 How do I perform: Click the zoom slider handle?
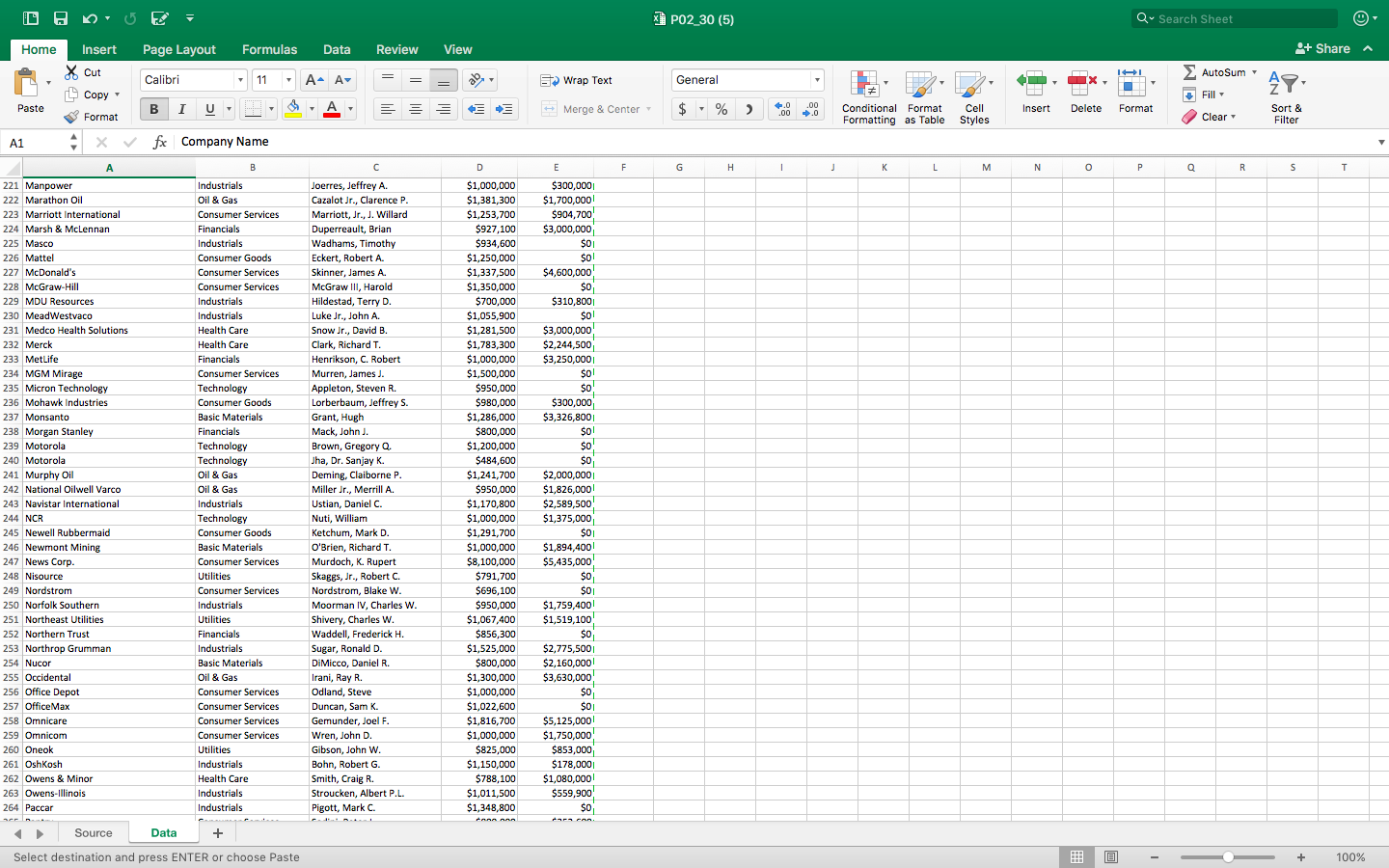(x=1228, y=857)
